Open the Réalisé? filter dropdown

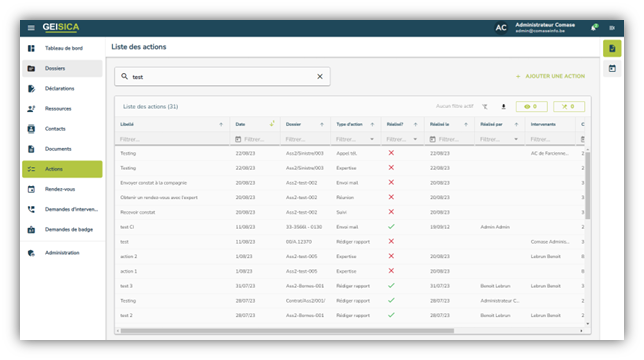point(415,140)
